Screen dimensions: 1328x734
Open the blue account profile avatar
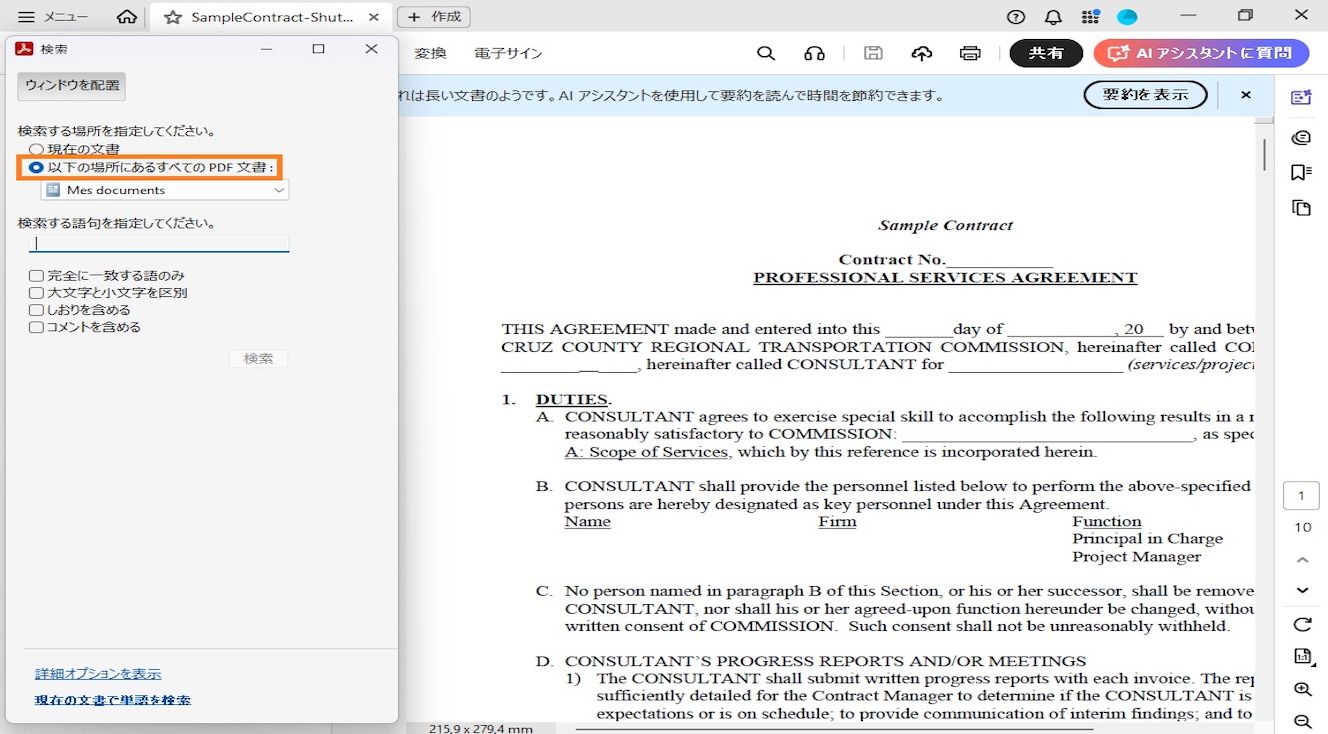tap(1127, 17)
